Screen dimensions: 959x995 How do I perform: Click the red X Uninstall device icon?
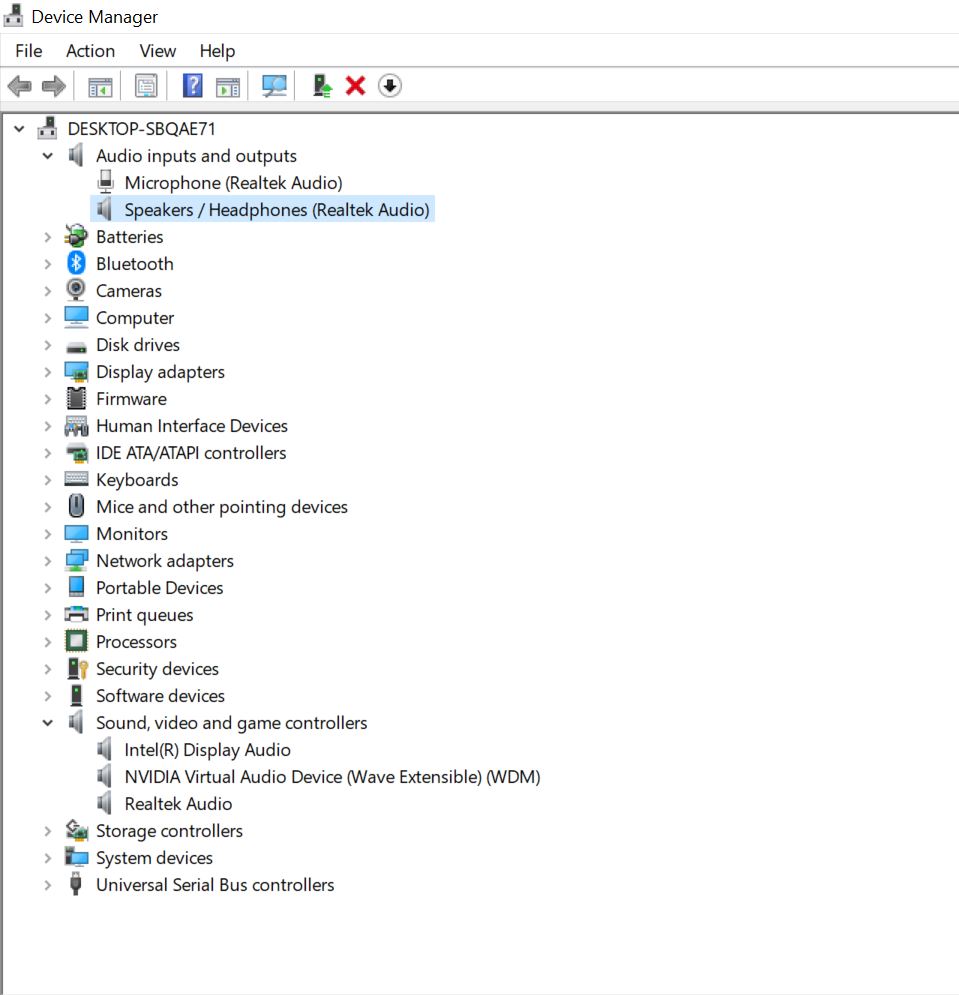[355, 86]
